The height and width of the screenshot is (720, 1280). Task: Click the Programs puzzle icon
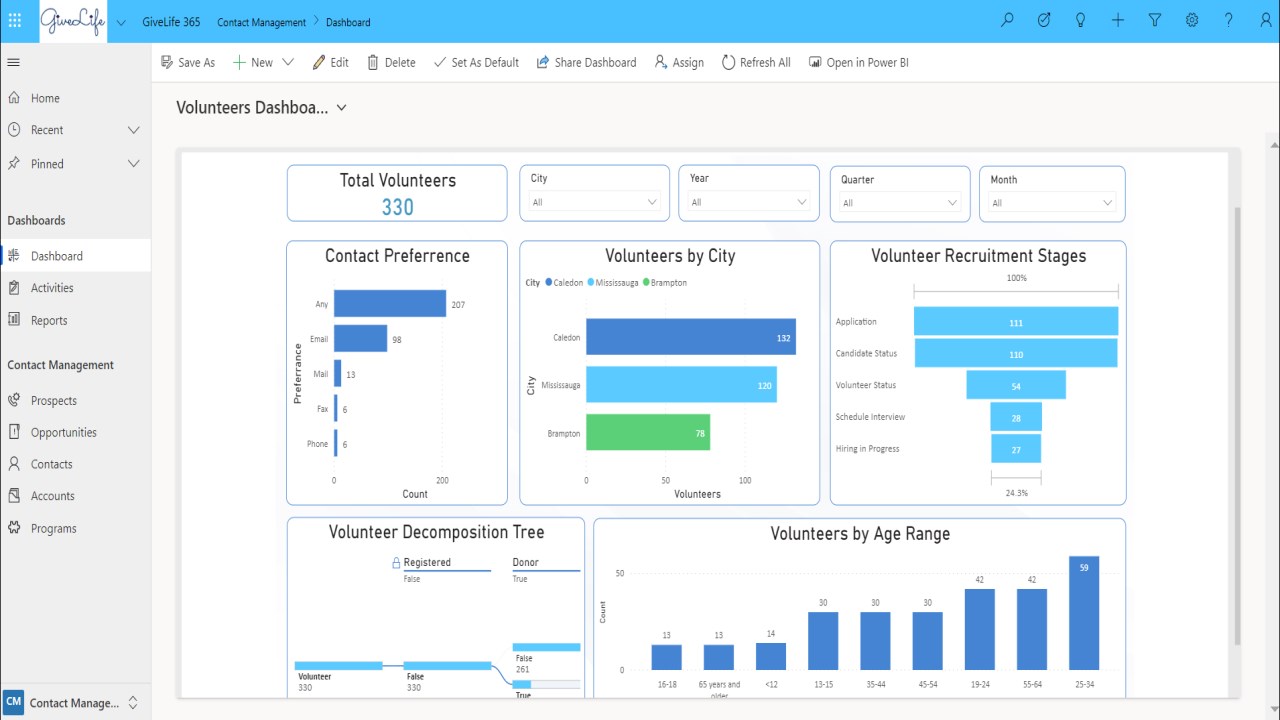click(x=14, y=528)
